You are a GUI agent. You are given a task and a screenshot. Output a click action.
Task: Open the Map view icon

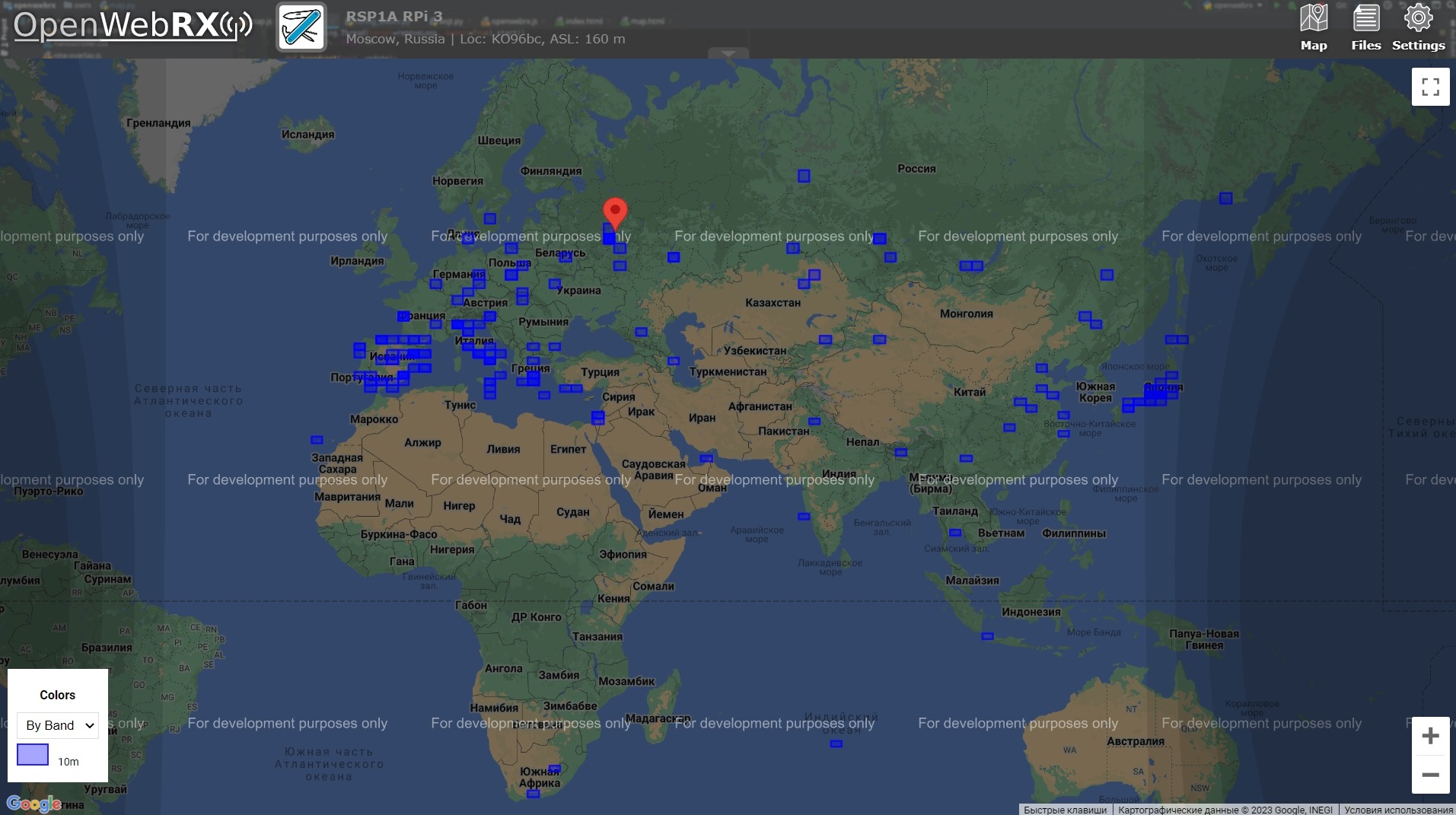(x=1314, y=28)
